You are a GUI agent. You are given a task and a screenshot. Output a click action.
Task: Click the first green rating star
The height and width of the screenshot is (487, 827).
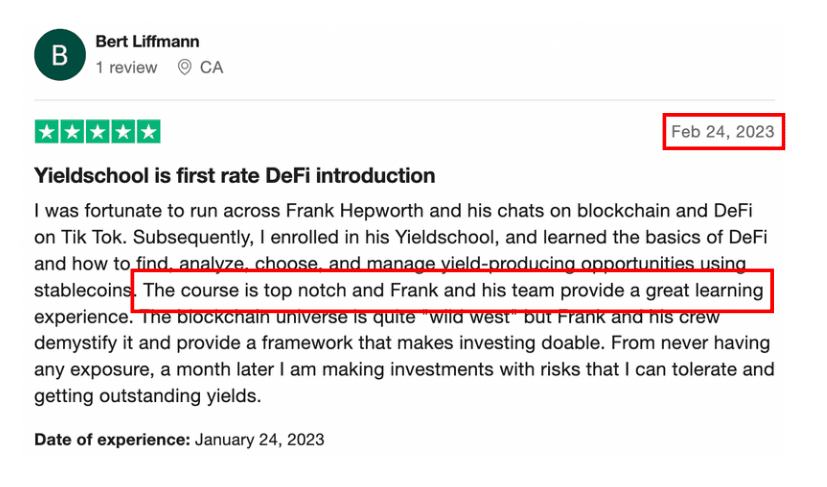pos(46,132)
